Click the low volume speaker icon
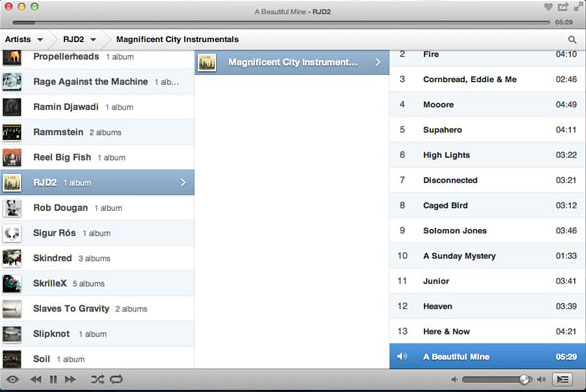 [x=454, y=379]
